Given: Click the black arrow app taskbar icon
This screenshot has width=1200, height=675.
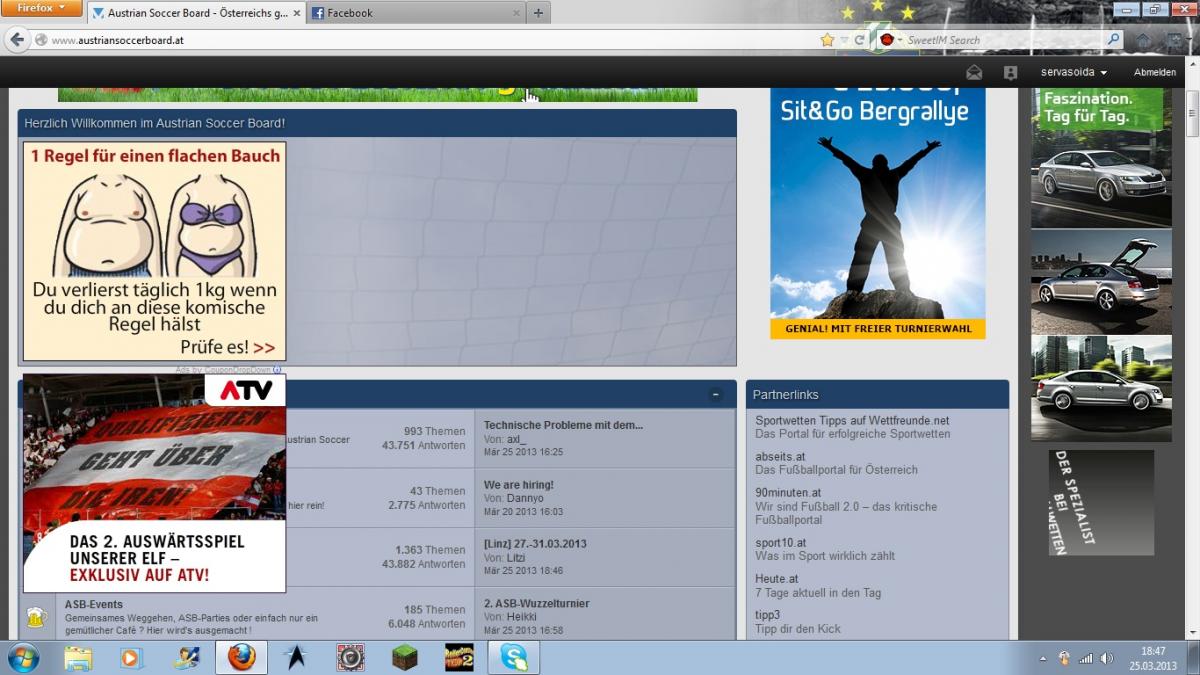Looking at the screenshot, I should click(296, 658).
